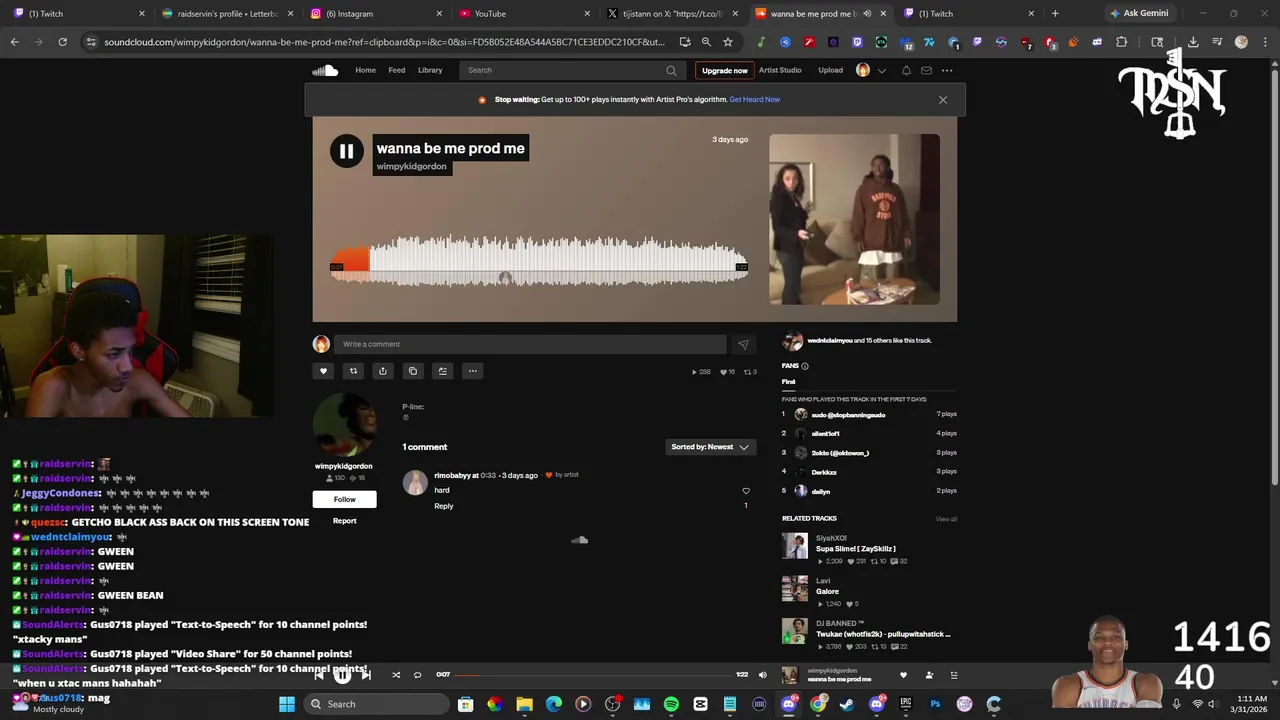Screen dimensions: 1280x720
Task: Open fan sudo @stopbanningsudo profile
Action: click(848, 414)
